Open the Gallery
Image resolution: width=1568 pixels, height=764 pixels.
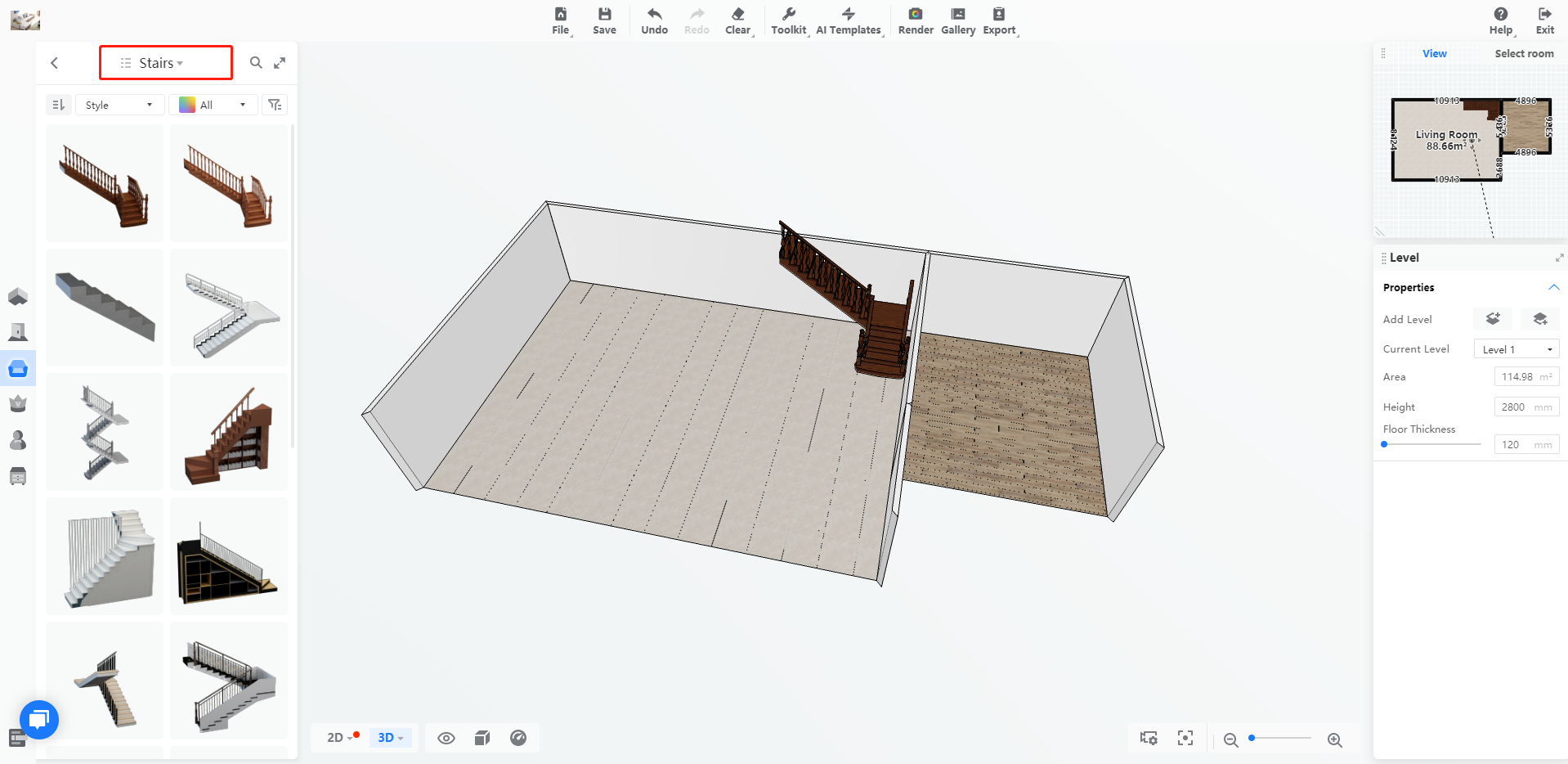pyautogui.click(x=958, y=21)
